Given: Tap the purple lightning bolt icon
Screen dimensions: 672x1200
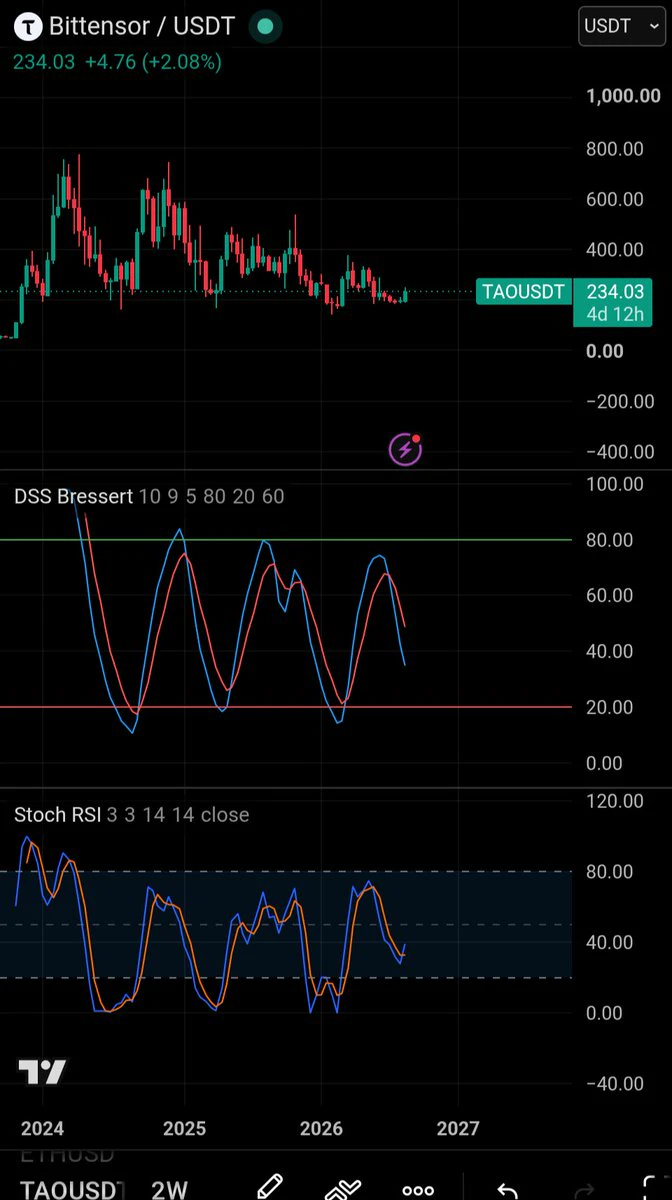Looking at the screenshot, I should (x=405, y=449).
